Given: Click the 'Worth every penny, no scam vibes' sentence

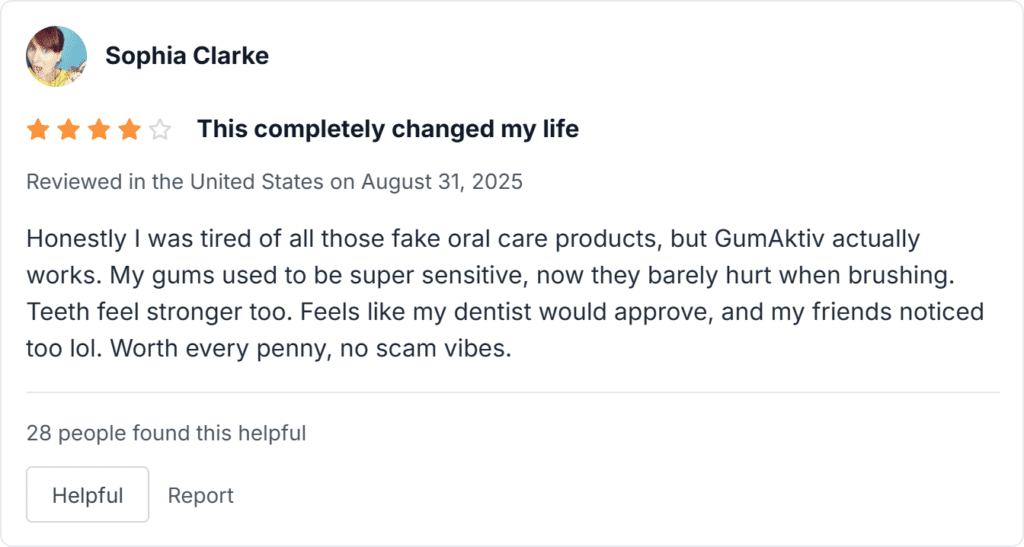Looking at the screenshot, I should click(x=311, y=349).
